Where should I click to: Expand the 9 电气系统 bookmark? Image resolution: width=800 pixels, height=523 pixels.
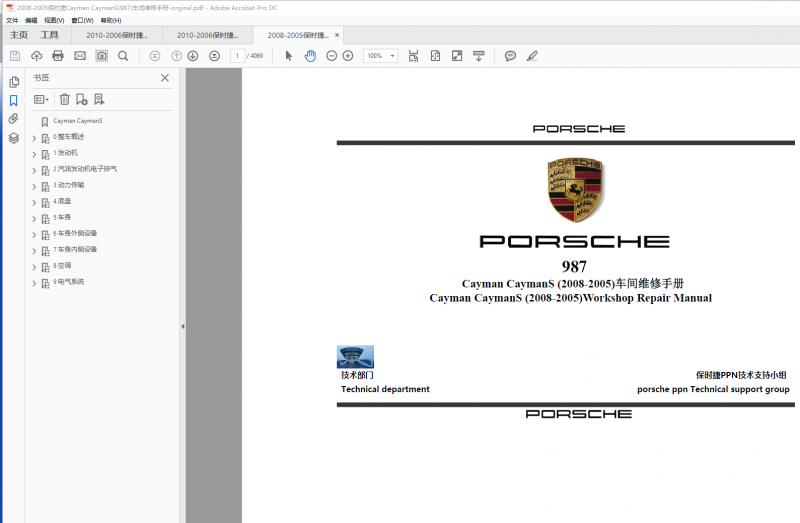coord(34,283)
